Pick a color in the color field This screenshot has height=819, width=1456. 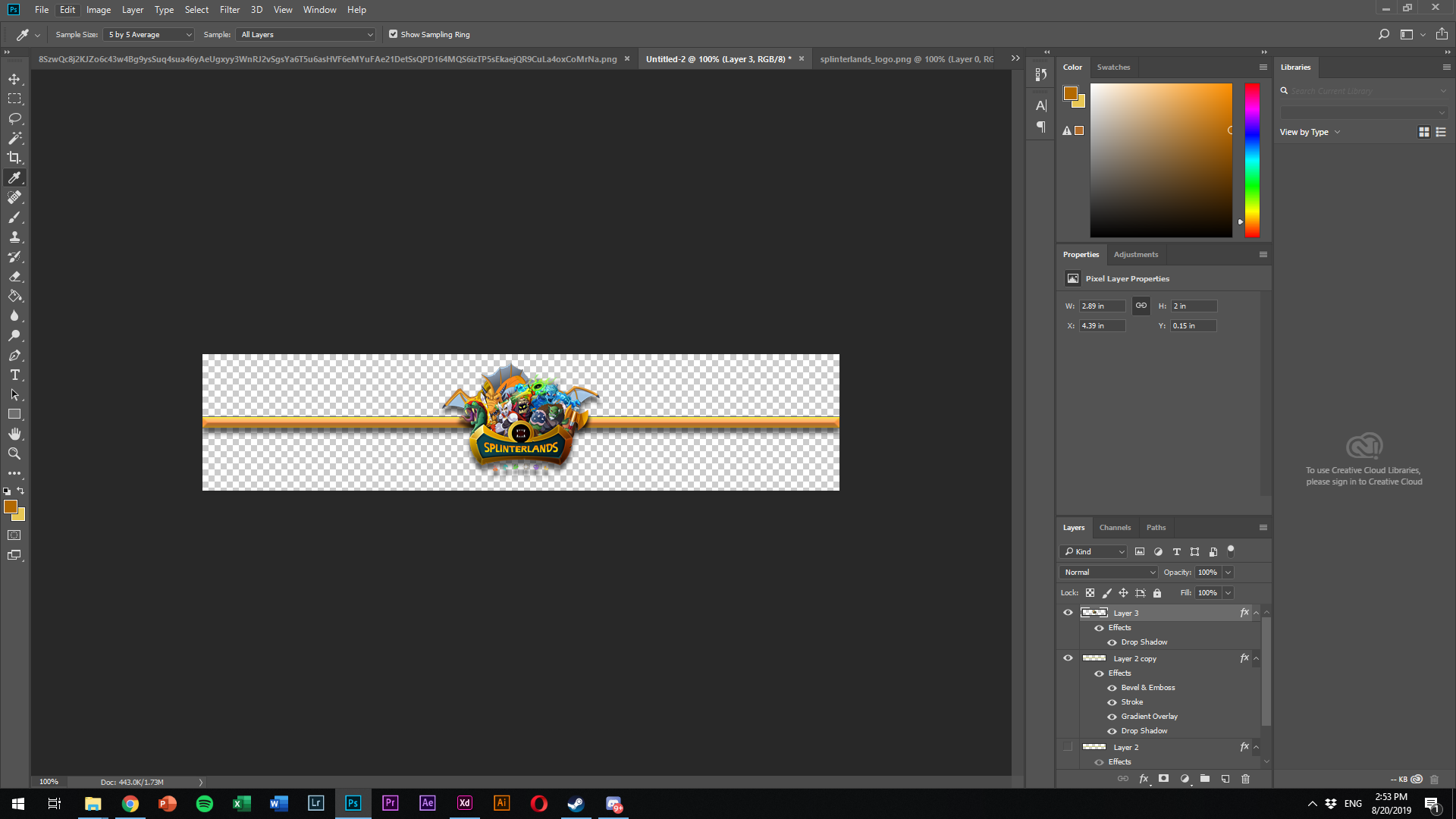1161,160
